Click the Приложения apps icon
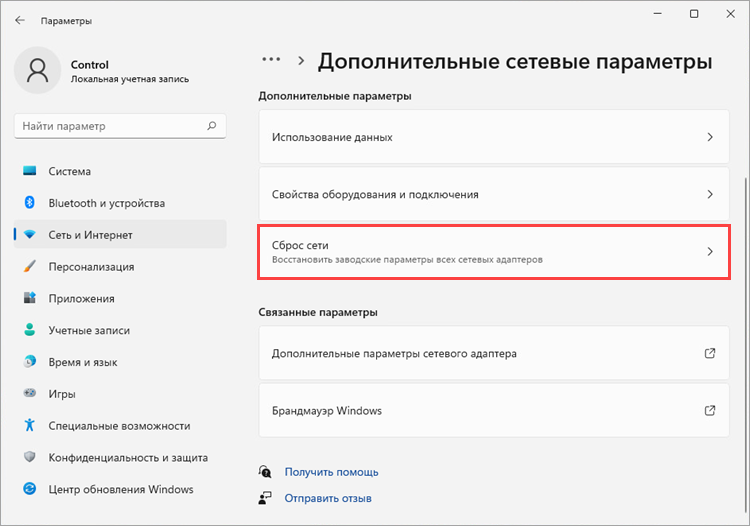The width and height of the screenshot is (750, 526). 30,298
